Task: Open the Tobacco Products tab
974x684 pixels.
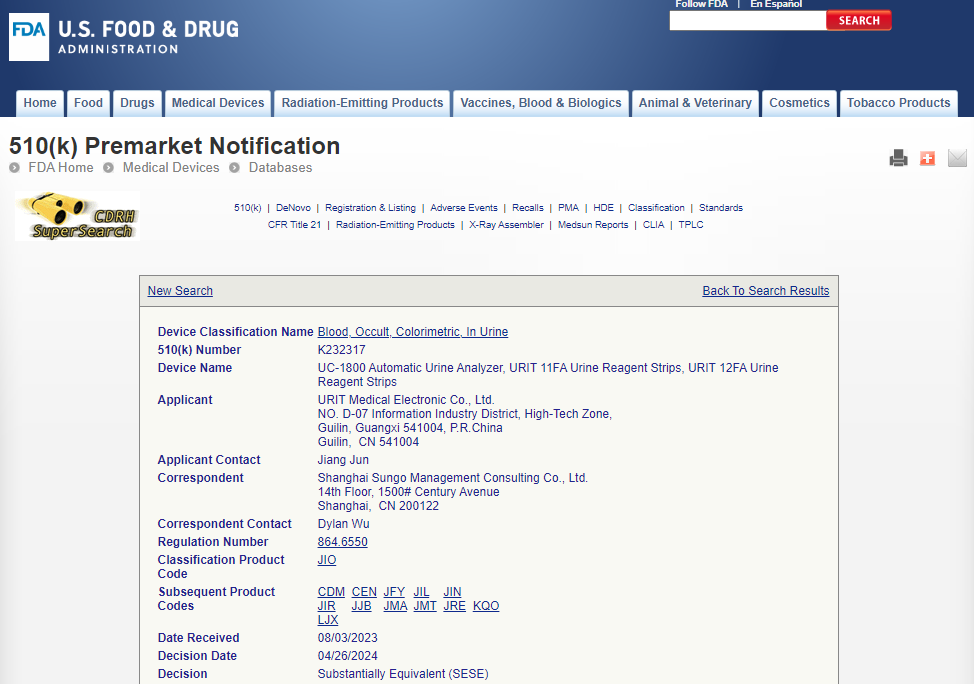Action: coord(898,103)
